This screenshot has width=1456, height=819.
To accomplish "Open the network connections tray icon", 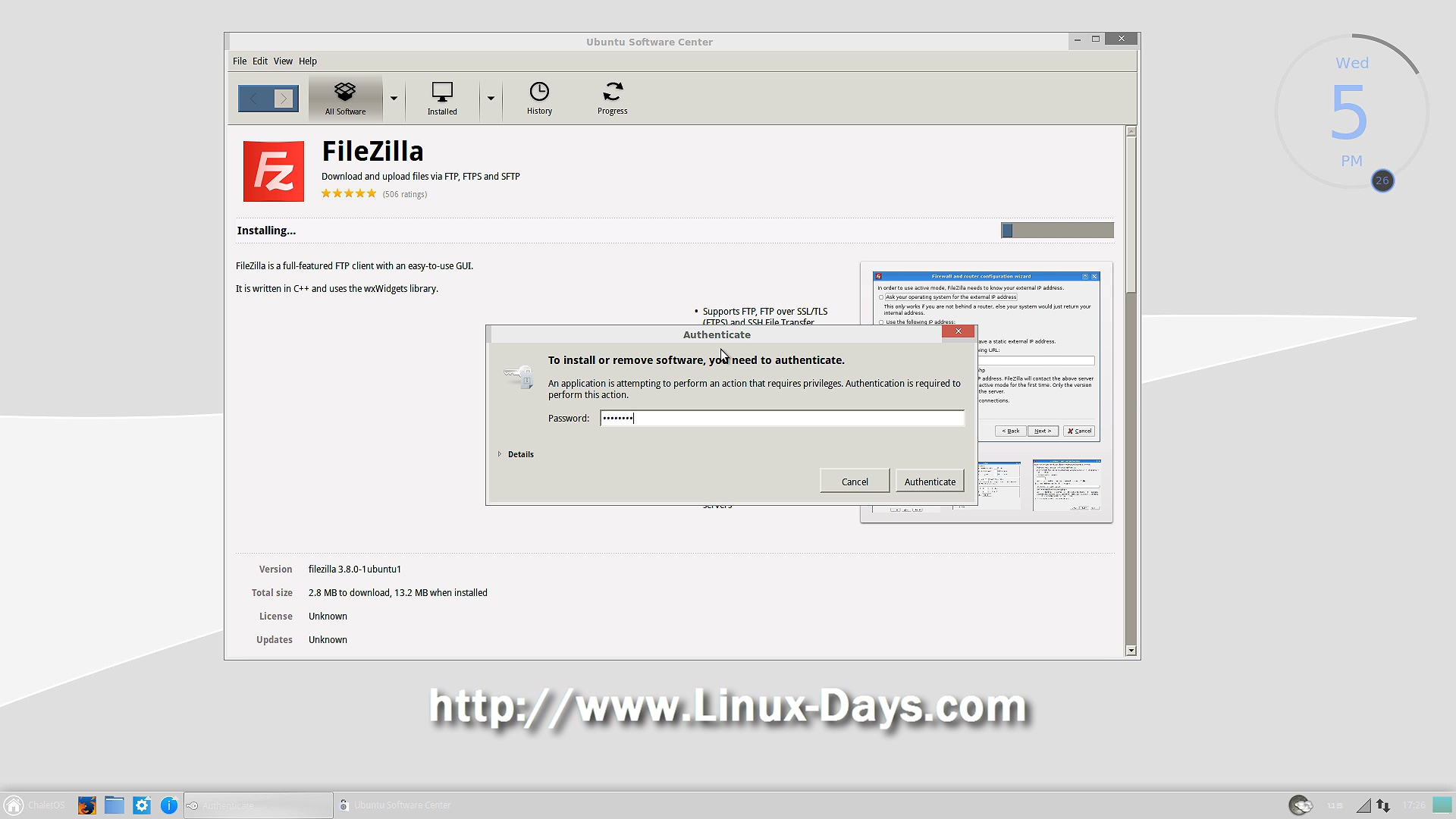I will (1383, 805).
